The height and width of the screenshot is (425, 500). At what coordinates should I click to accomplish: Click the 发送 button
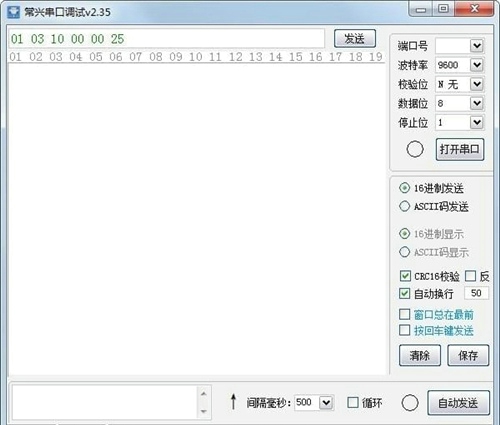click(x=355, y=39)
